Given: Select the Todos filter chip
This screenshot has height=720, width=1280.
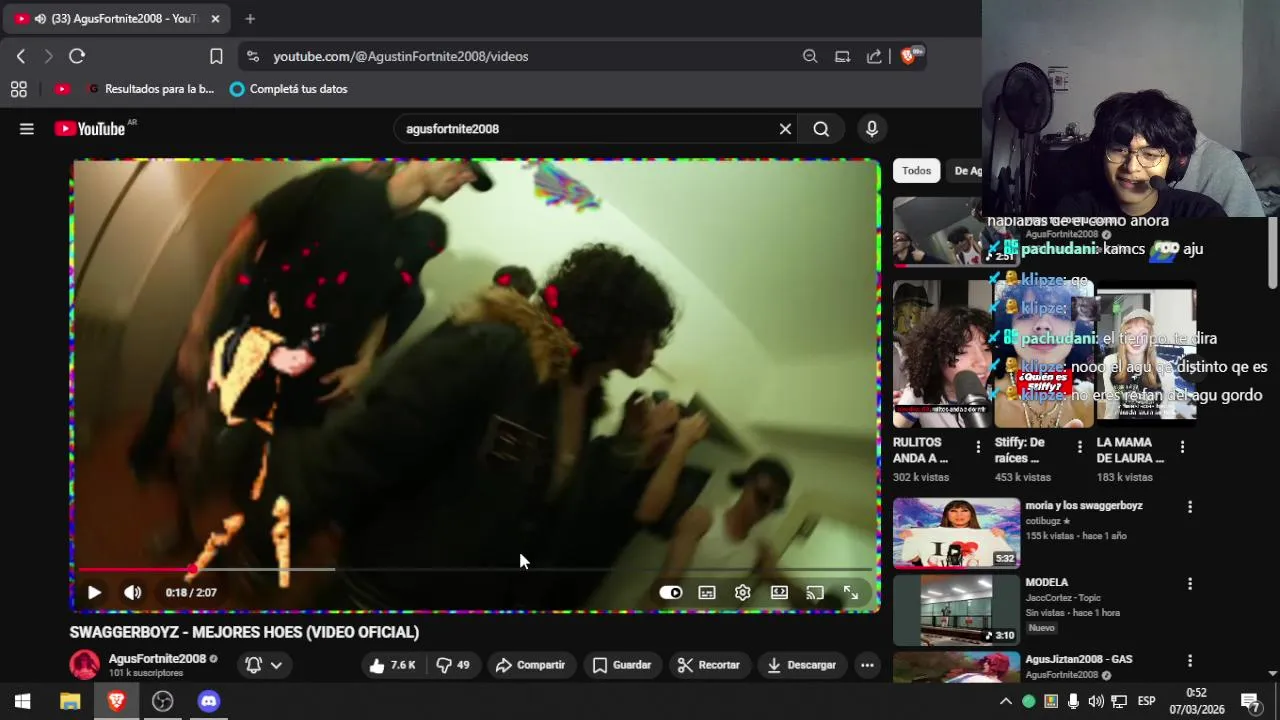Looking at the screenshot, I should 916,171.
